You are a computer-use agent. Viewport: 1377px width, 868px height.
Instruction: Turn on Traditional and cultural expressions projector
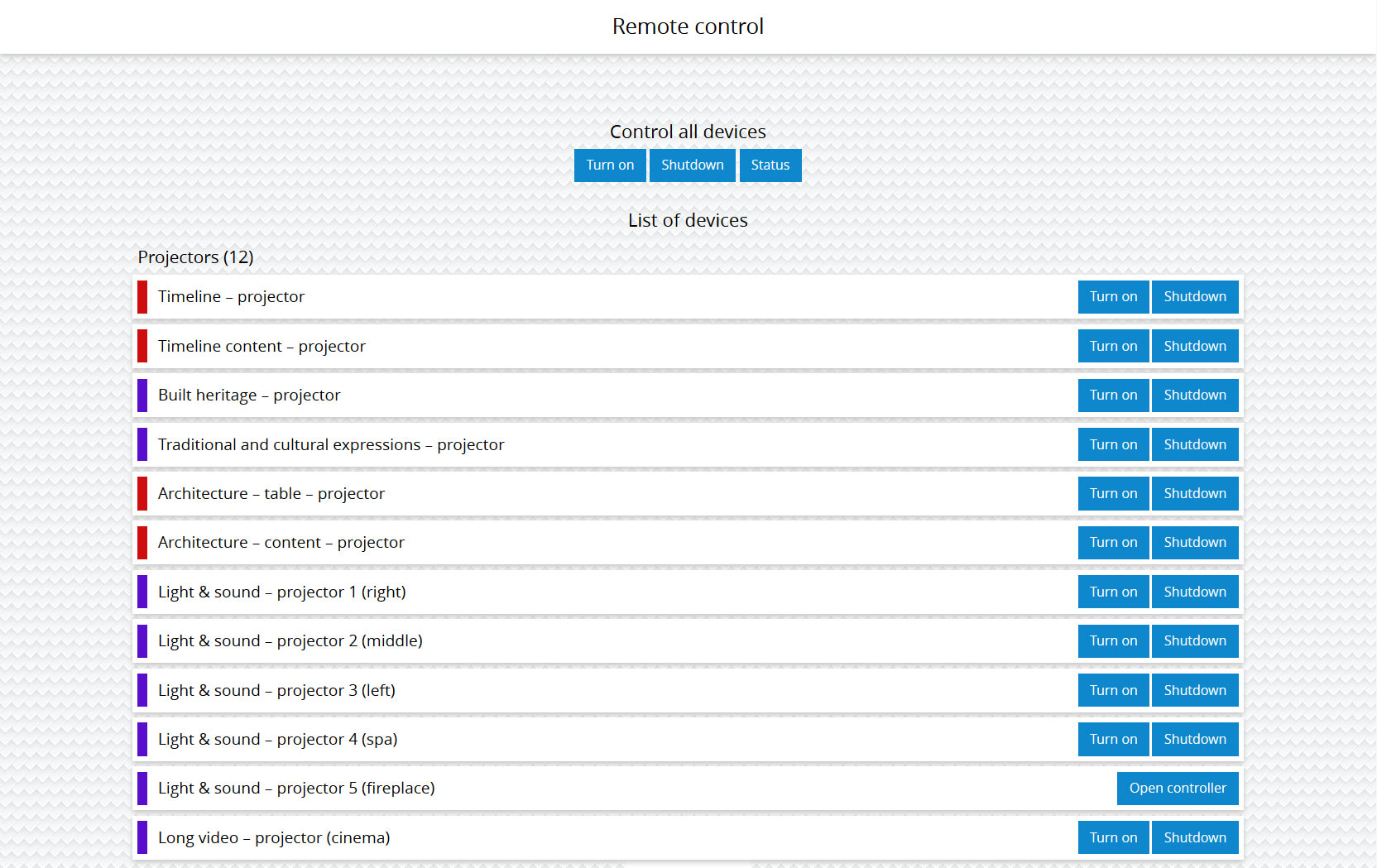point(1113,444)
